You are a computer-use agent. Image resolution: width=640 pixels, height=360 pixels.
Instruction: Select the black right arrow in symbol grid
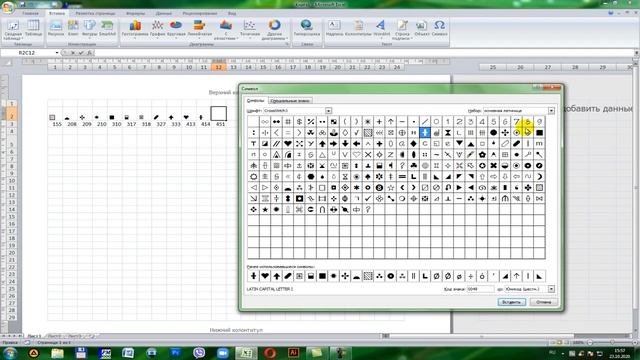333,143
